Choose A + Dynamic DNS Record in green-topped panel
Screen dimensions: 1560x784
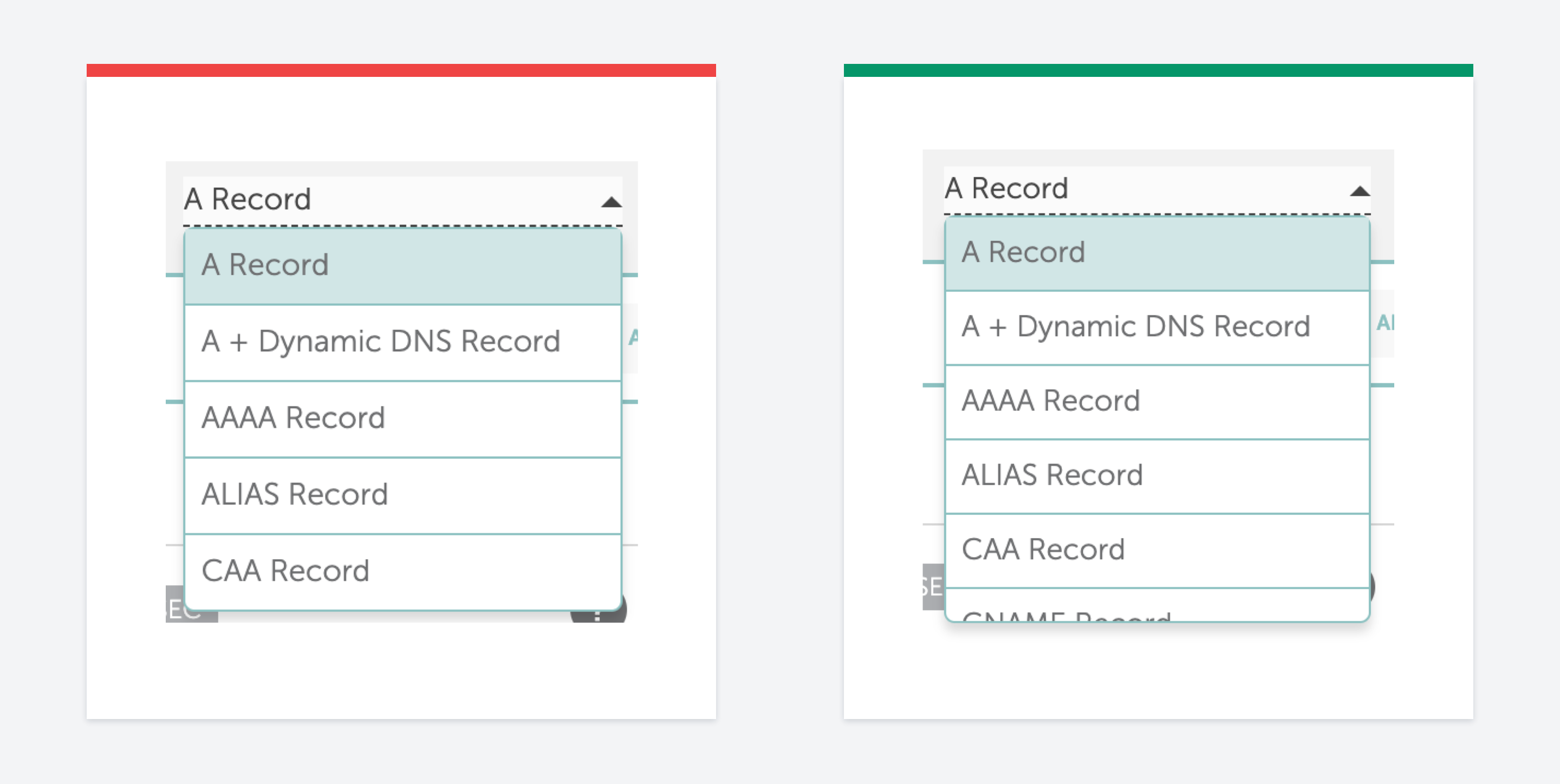pyautogui.click(x=1158, y=328)
